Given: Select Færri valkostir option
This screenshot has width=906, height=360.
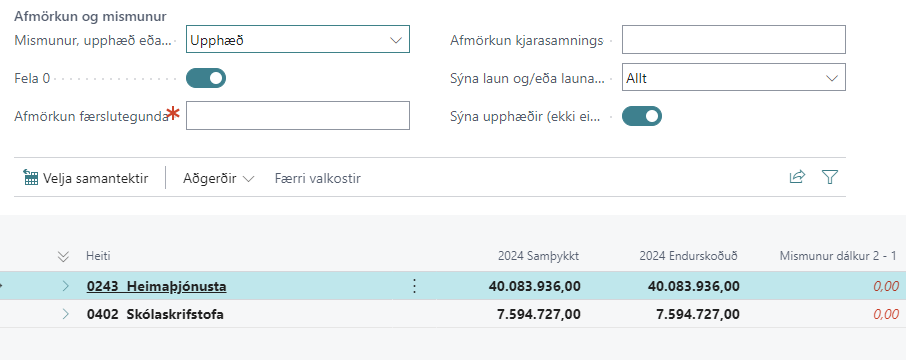Looking at the screenshot, I should (x=318, y=178).
